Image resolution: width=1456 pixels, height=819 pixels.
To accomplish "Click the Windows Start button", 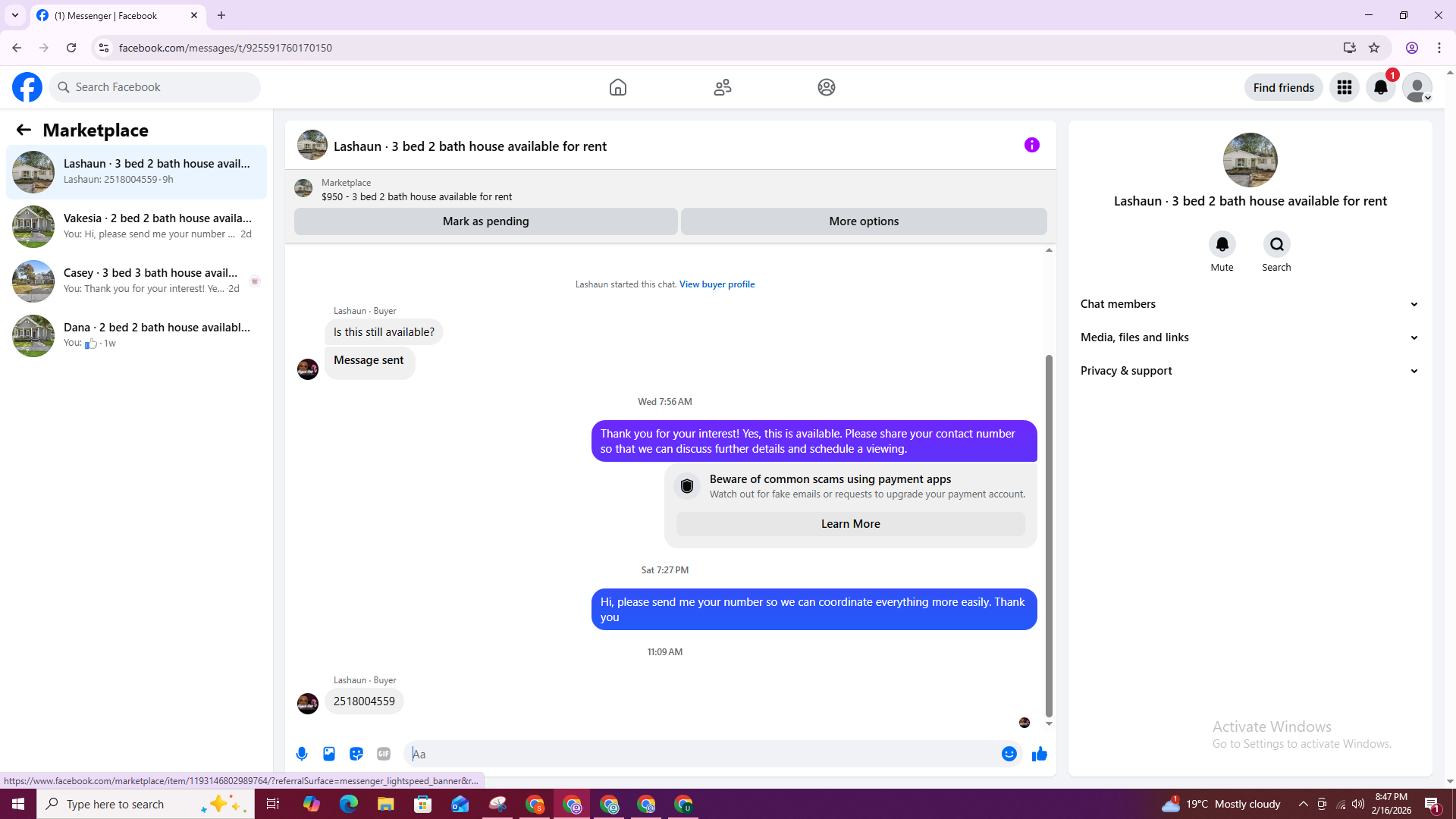I will pos(18,804).
